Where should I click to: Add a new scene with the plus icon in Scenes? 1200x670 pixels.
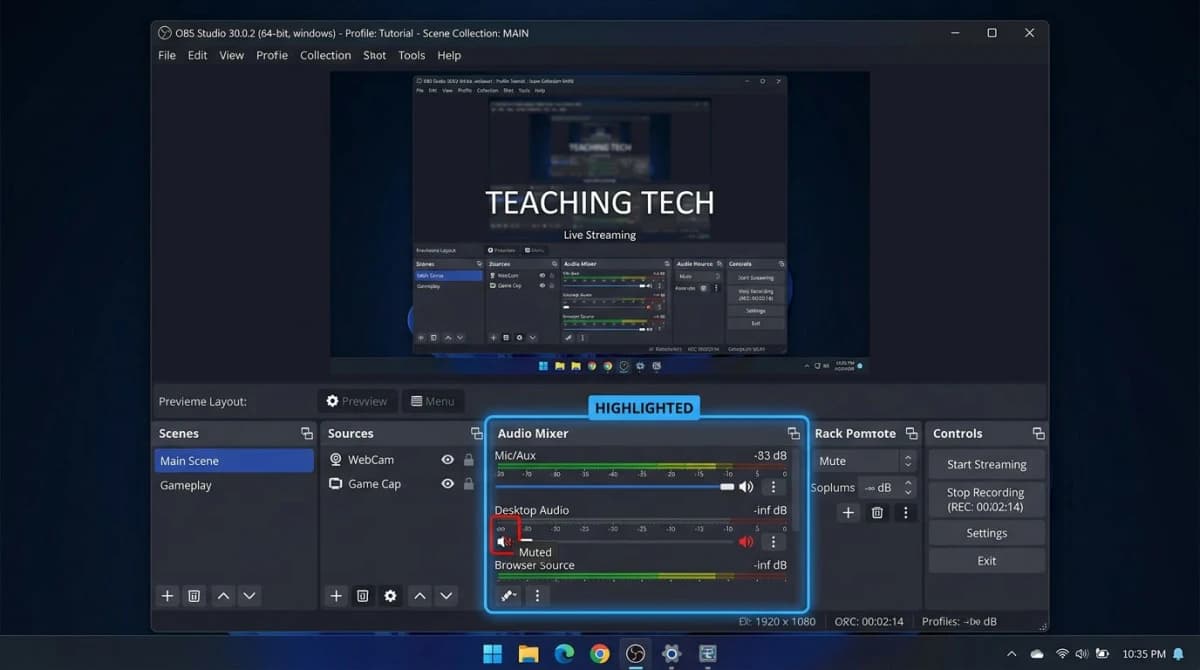[x=167, y=596]
